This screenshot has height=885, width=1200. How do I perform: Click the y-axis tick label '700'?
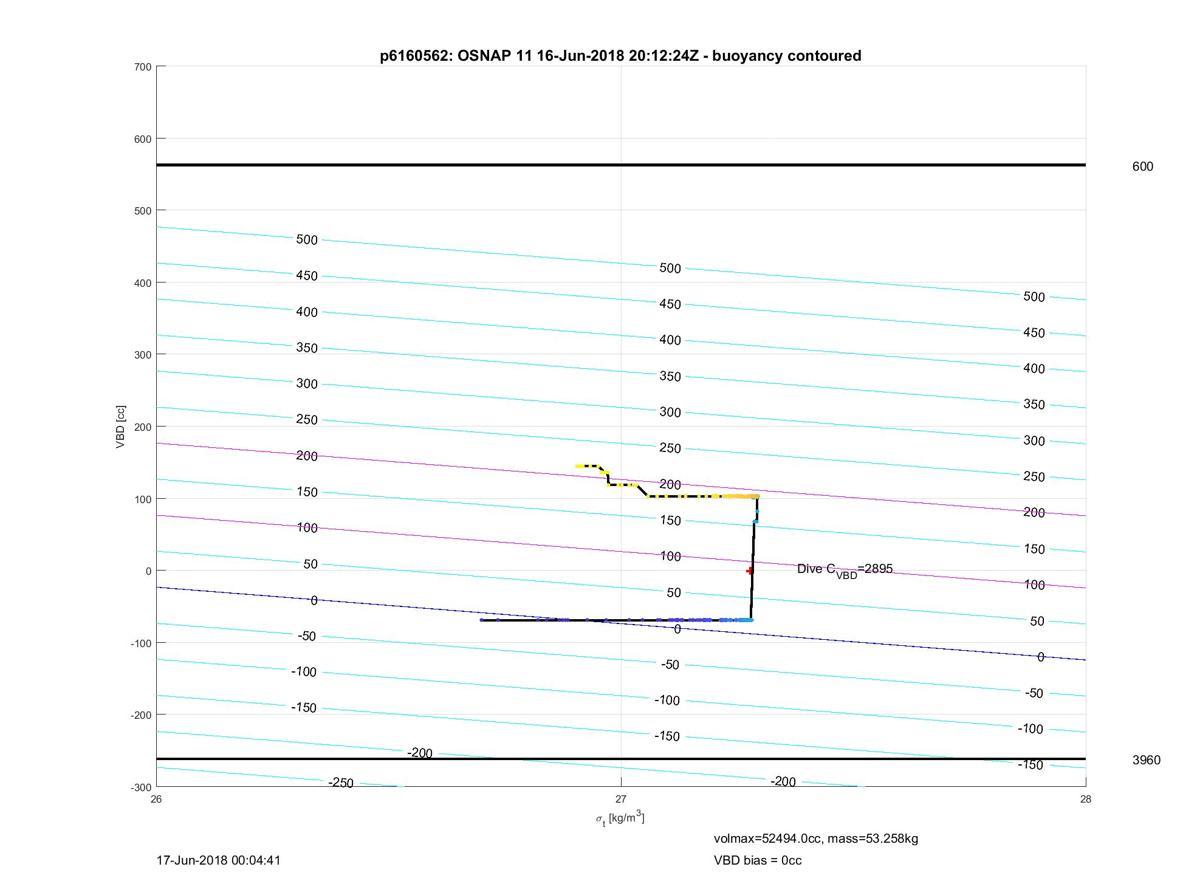click(x=142, y=67)
